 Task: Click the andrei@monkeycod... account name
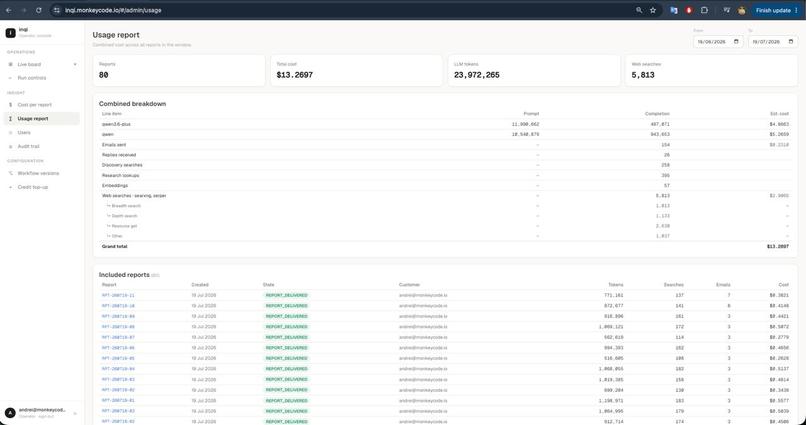pos(42,410)
